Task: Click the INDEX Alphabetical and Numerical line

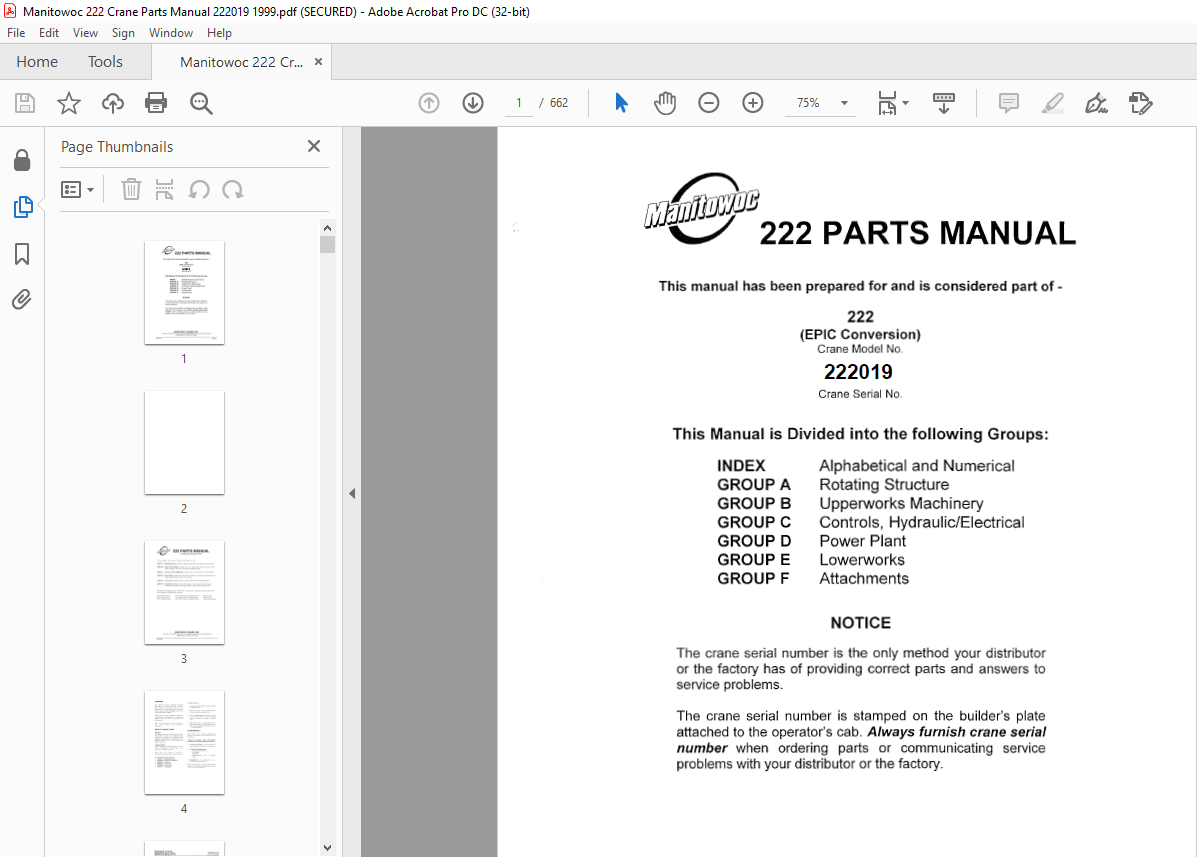Action: 866,466
